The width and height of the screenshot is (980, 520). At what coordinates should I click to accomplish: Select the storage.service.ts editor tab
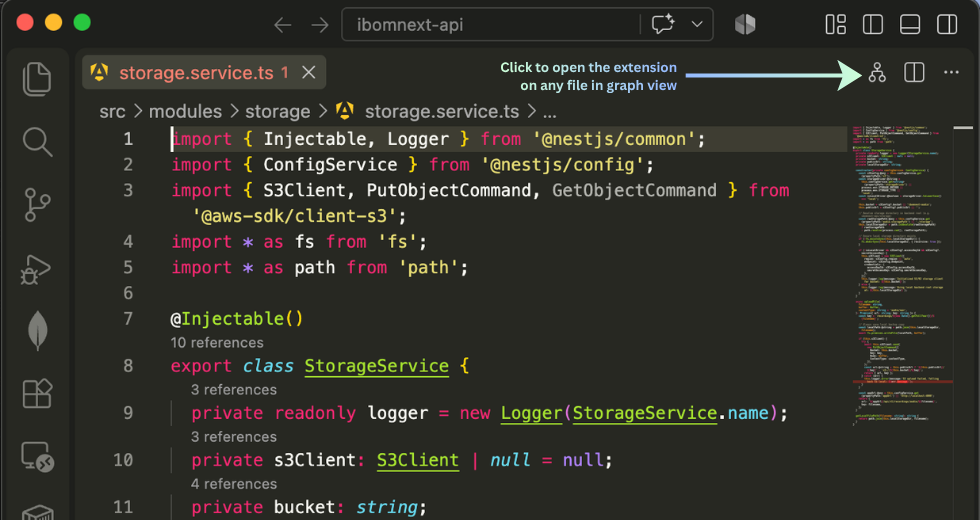click(x=204, y=72)
